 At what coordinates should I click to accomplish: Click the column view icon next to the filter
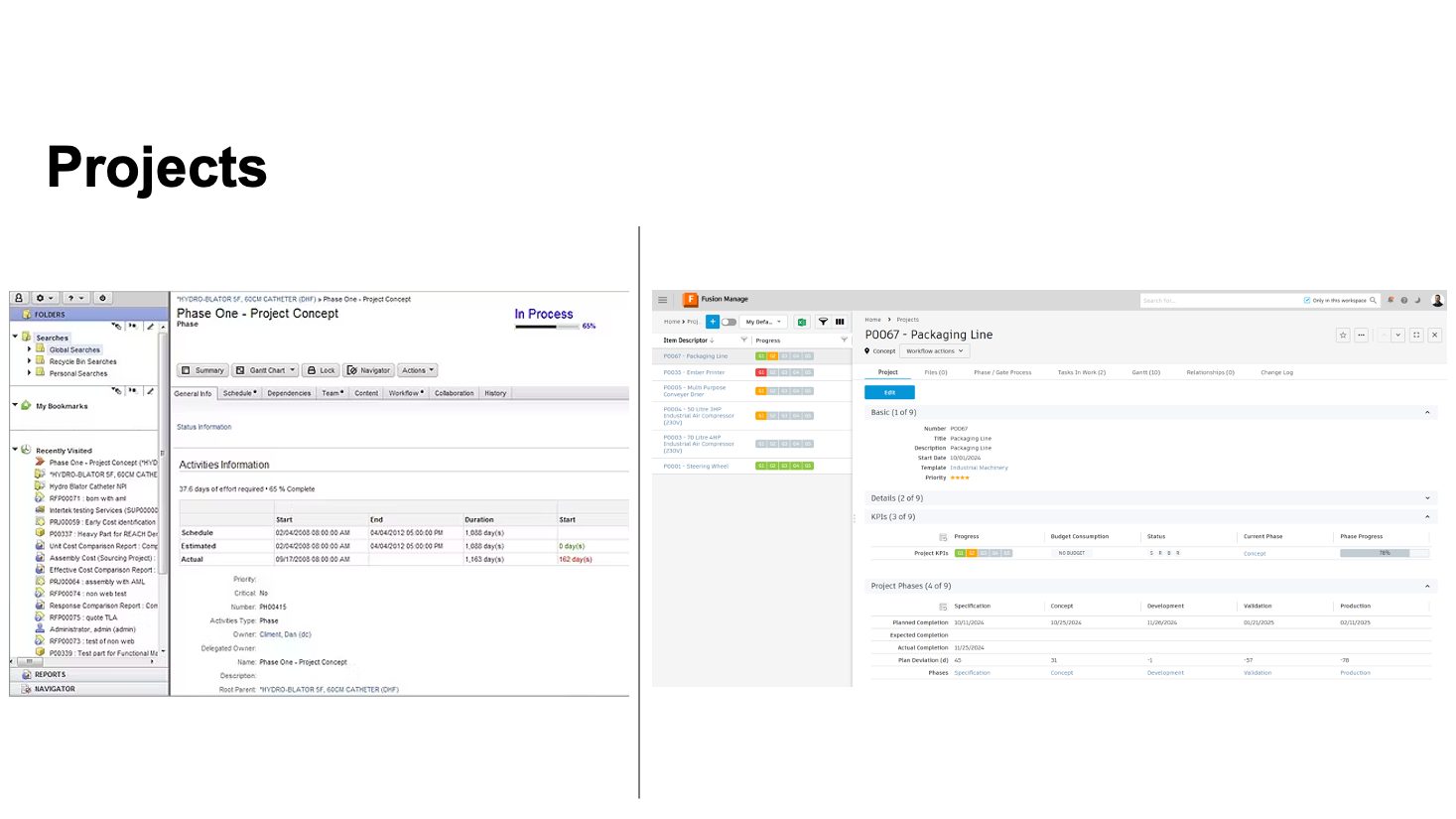841,322
